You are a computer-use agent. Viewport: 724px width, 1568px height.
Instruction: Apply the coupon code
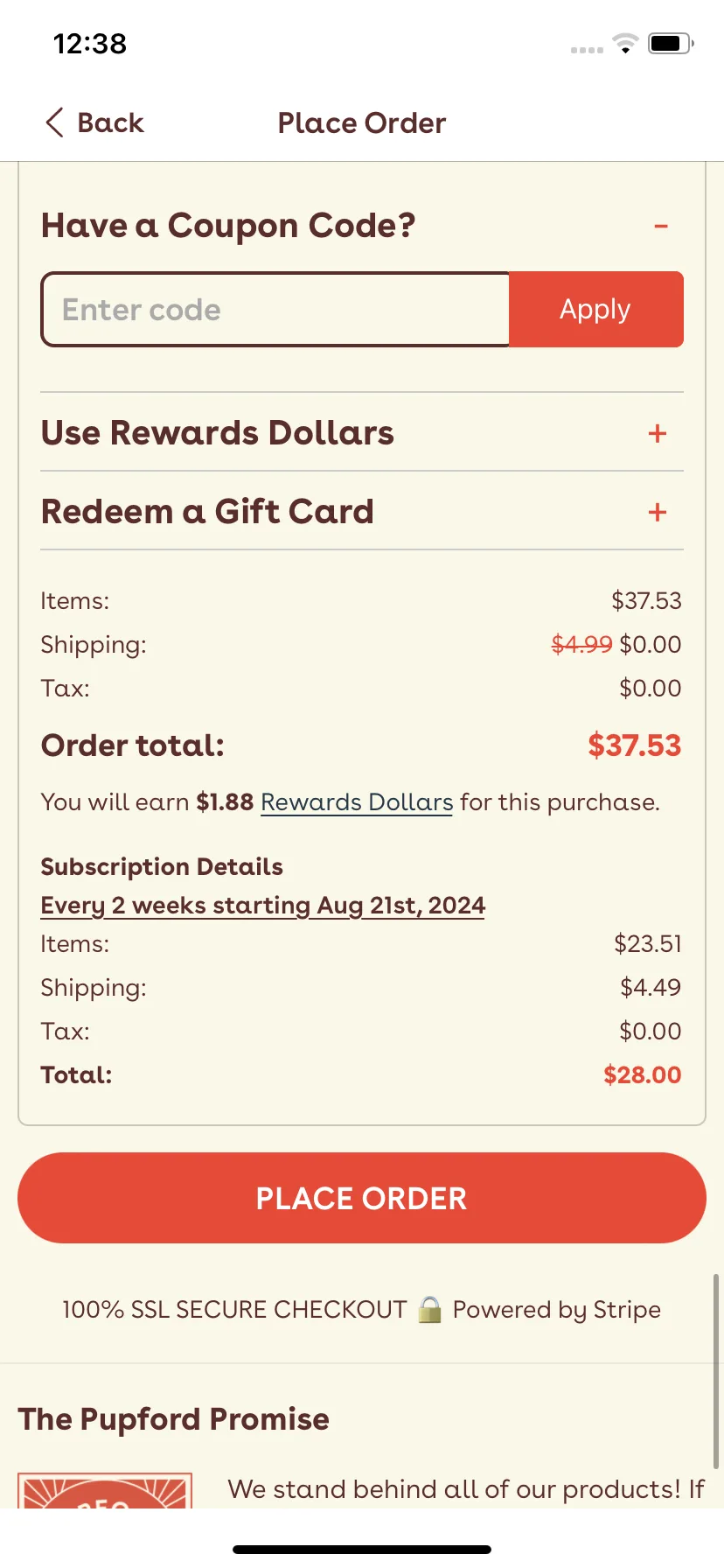click(595, 309)
